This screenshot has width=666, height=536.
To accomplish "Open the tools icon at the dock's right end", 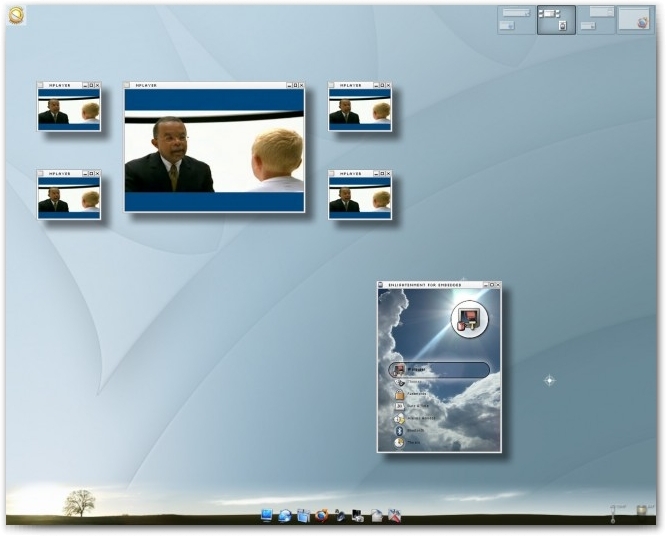I will 394,516.
